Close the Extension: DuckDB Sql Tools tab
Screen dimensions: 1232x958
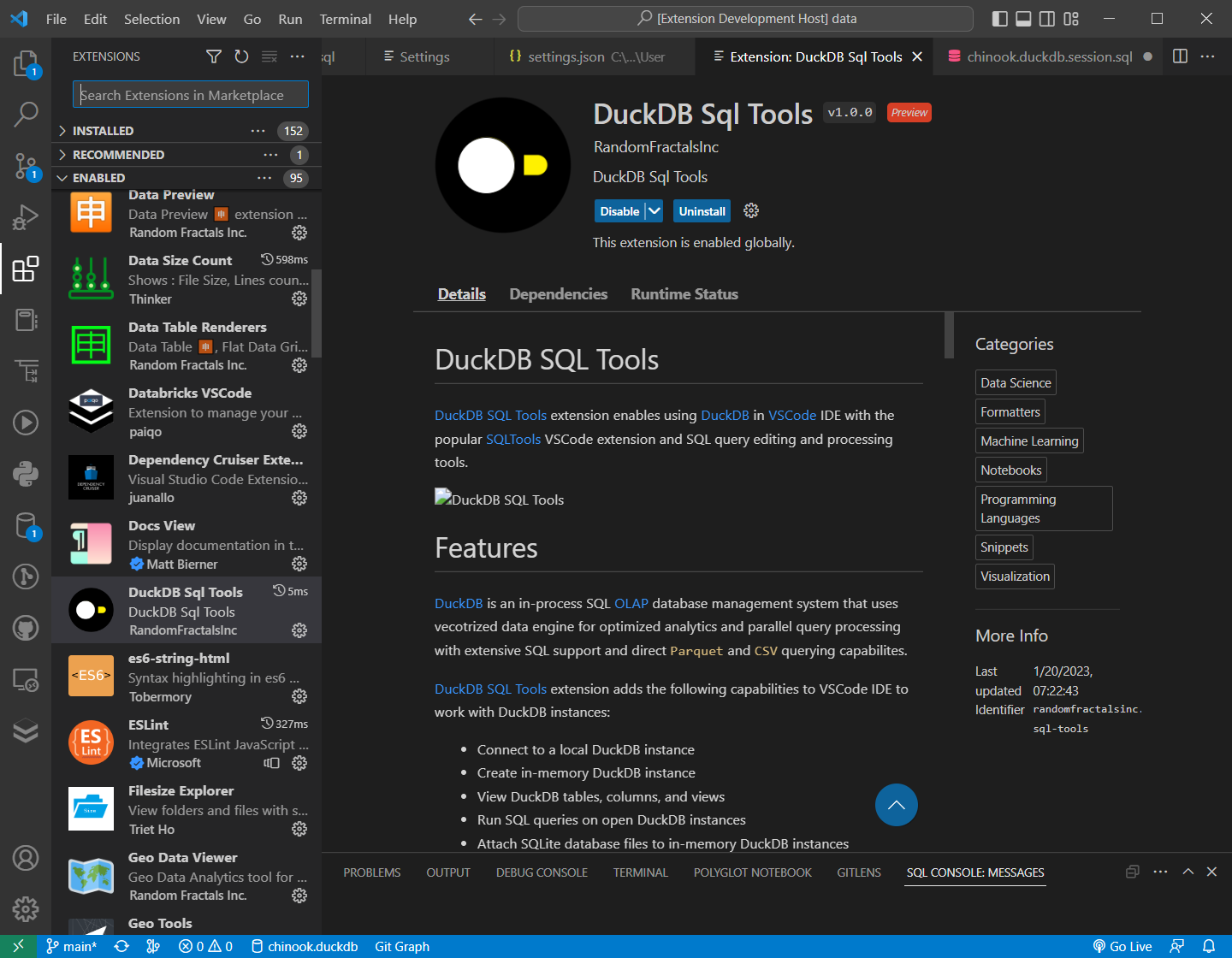click(x=917, y=56)
